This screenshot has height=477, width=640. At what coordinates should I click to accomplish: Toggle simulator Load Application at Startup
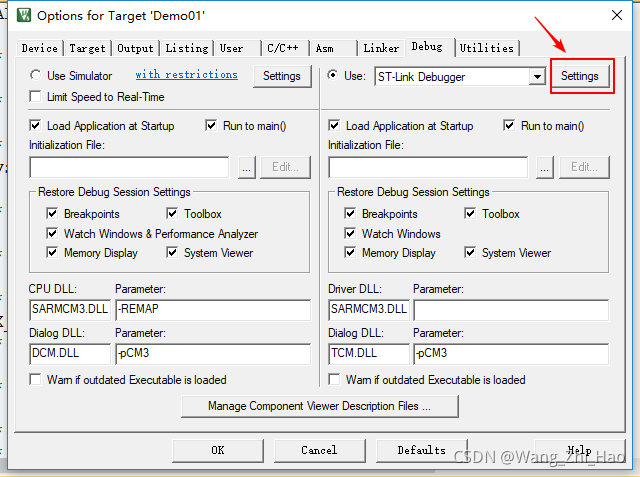pyautogui.click(x=36, y=125)
